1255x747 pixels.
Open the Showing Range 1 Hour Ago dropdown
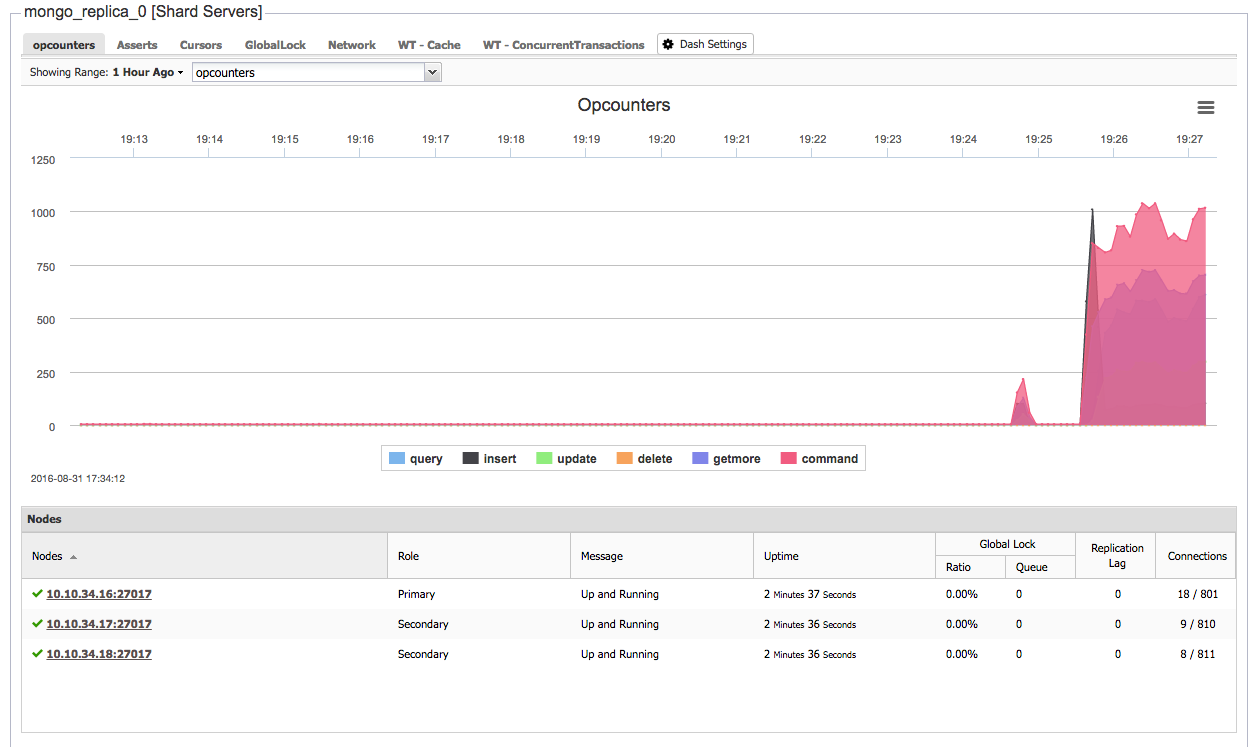pos(148,72)
